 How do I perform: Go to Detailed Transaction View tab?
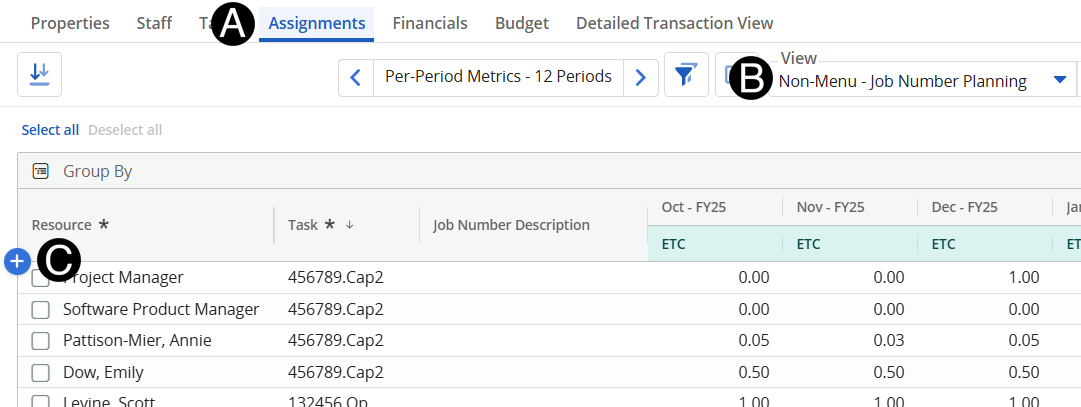point(674,23)
